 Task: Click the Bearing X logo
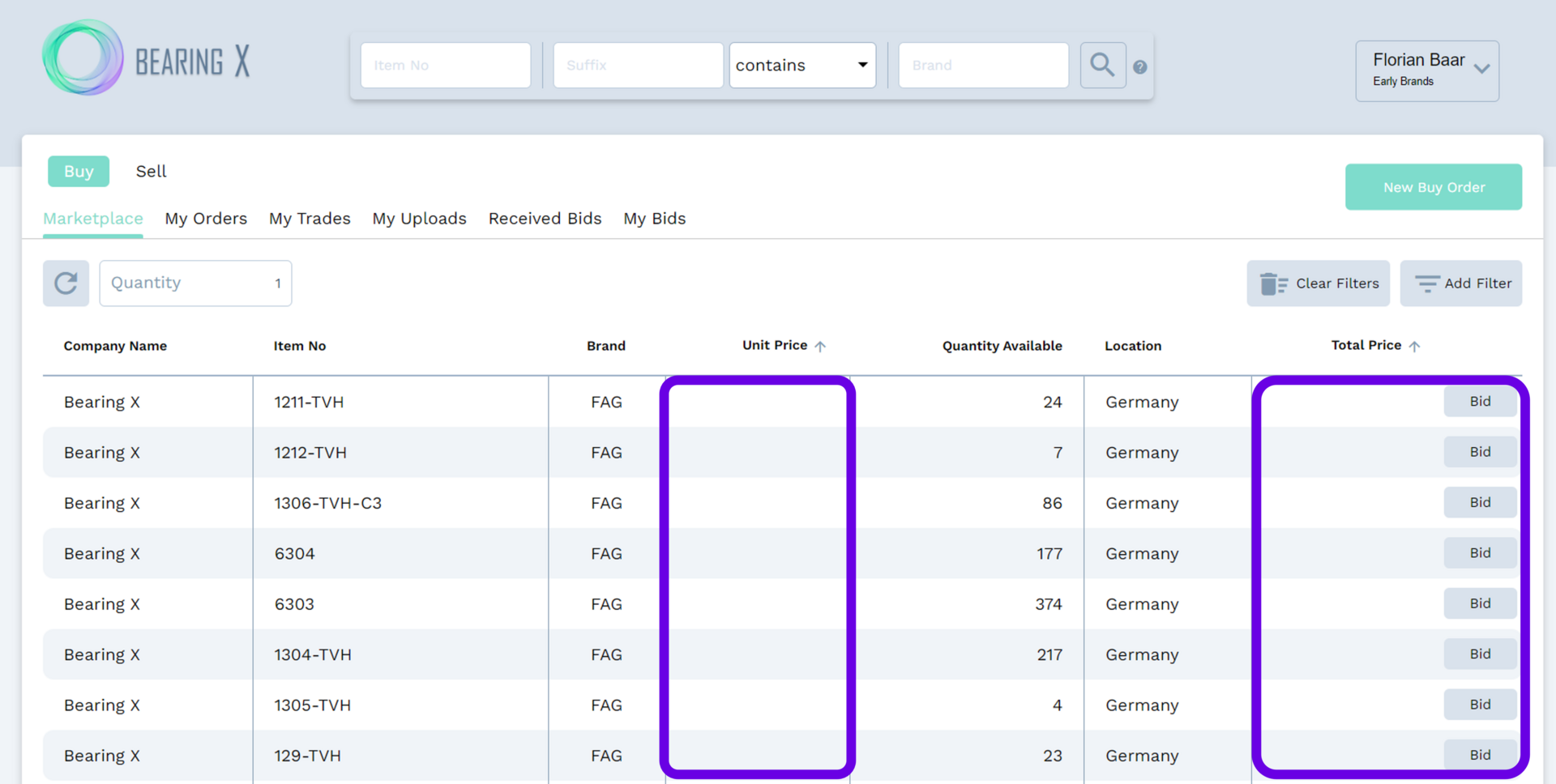147,58
